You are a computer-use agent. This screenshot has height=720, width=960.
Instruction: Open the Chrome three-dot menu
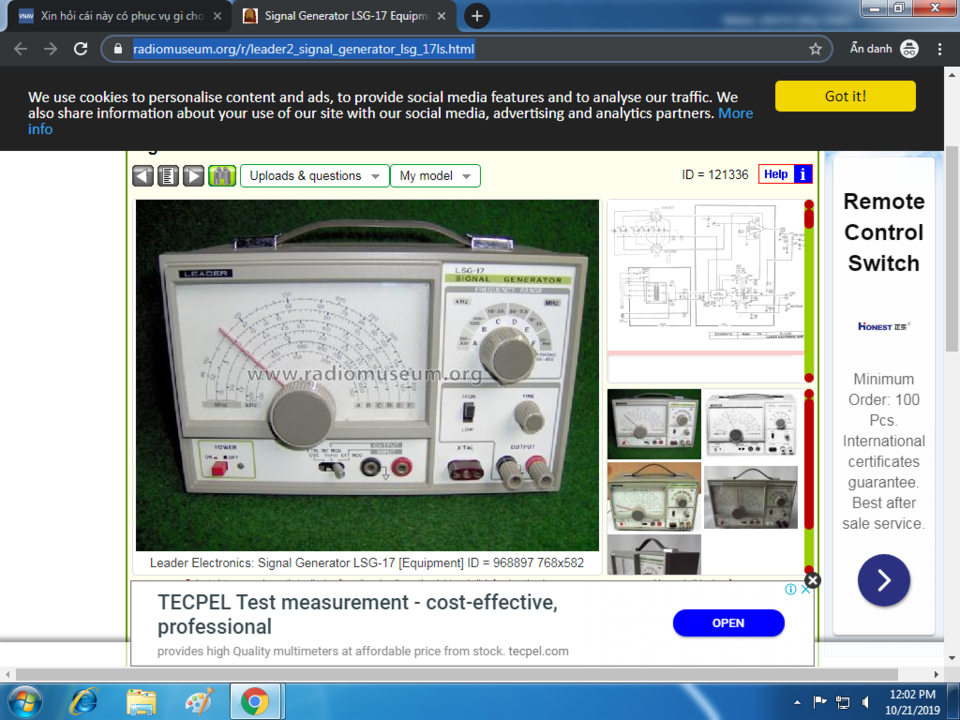pos(939,49)
